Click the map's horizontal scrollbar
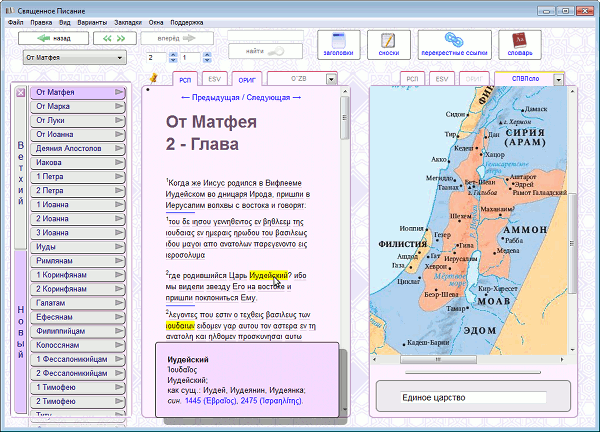600x432 pixels. click(x=468, y=357)
